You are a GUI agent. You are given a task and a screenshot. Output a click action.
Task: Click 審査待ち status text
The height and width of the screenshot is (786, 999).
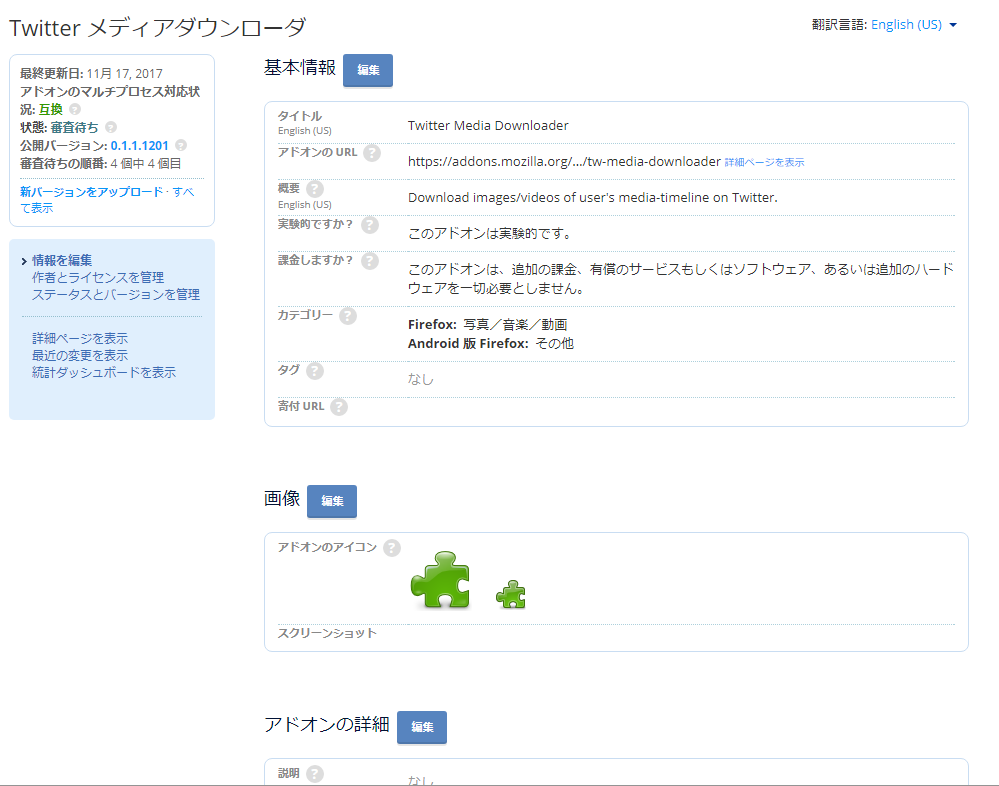pos(75,127)
